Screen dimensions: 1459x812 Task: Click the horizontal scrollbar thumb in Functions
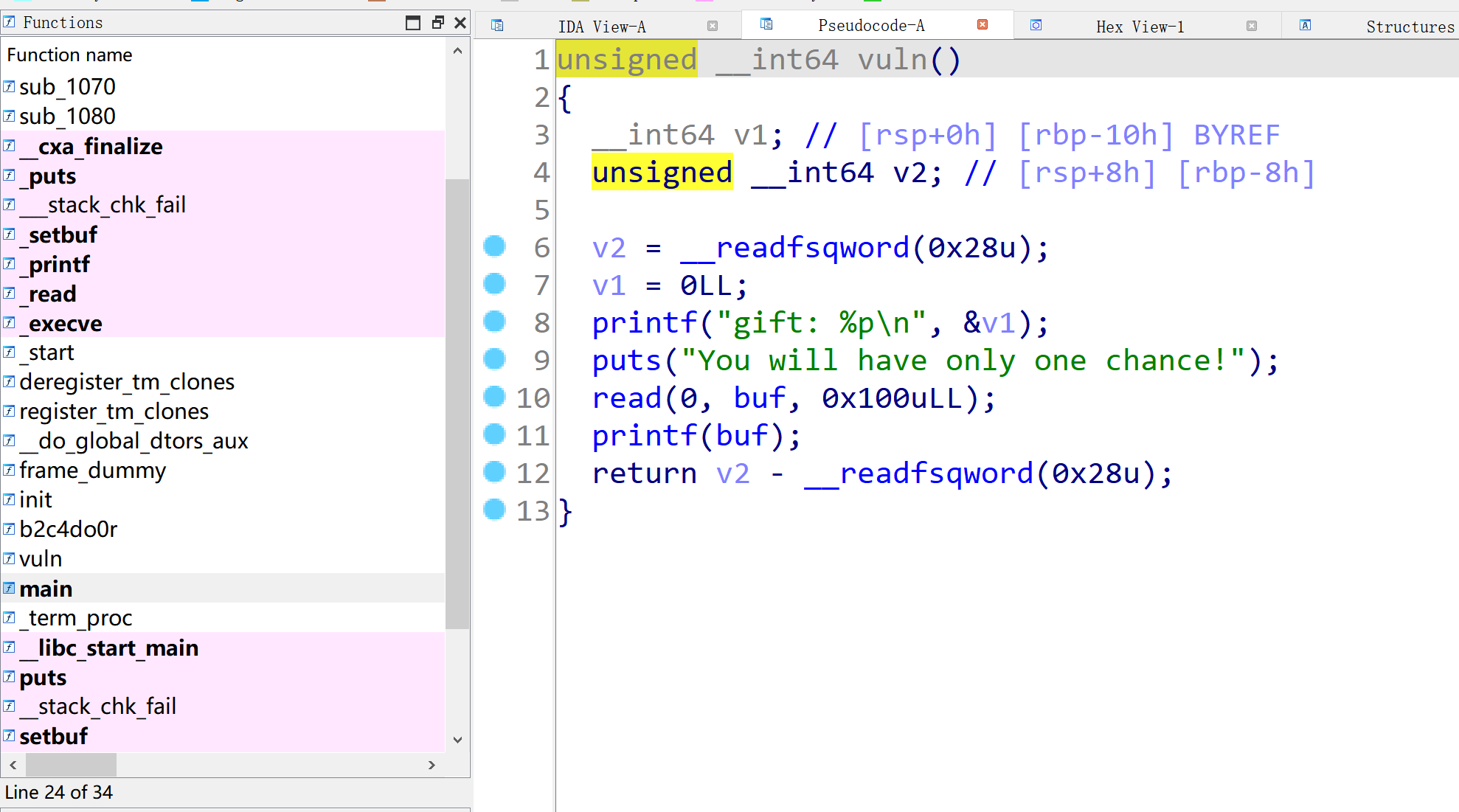pyautogui.click(x=71, y=765)
